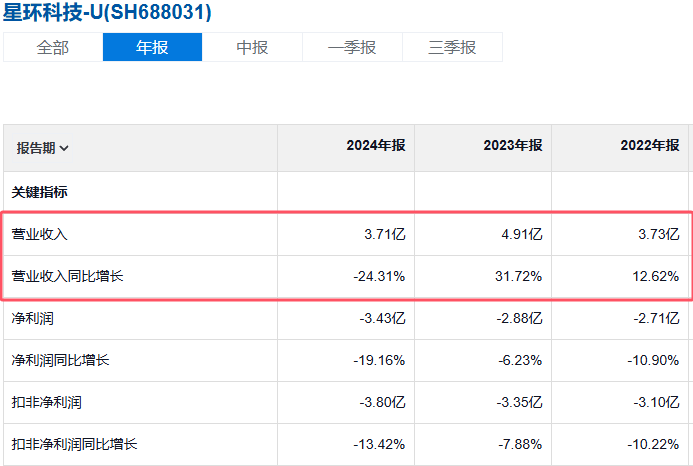This screenshot has width=693, height=466.
Task: Select the 年报 tab
Action: click(x=152, y=47)
